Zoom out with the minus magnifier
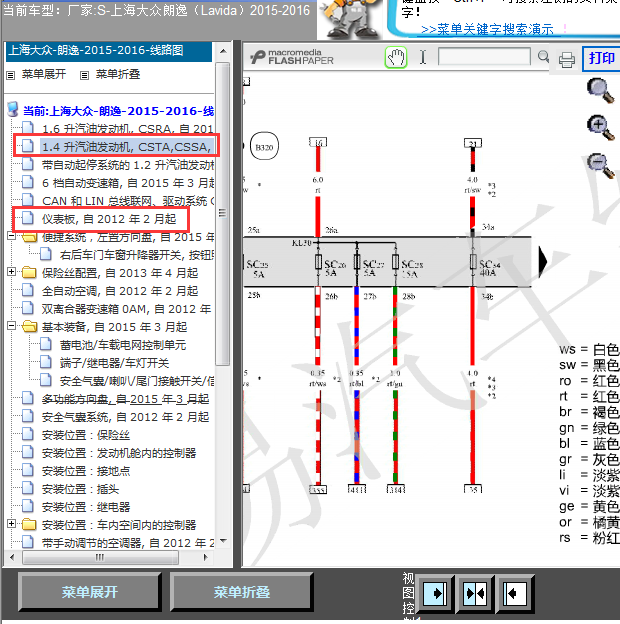The height and width of the screenshot is (624, 620). click(601, 165)
